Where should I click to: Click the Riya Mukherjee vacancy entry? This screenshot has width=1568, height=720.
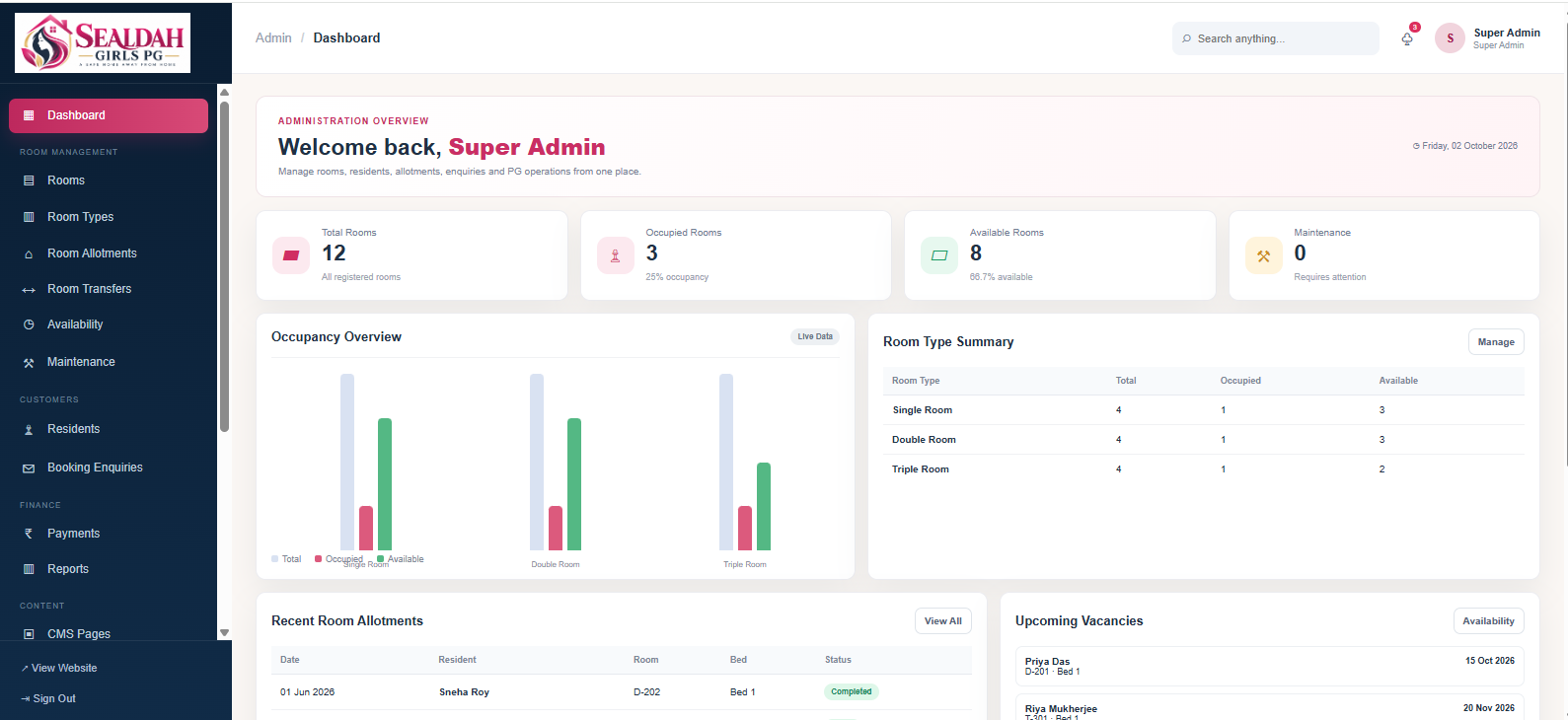click(x=1270, y=707)
